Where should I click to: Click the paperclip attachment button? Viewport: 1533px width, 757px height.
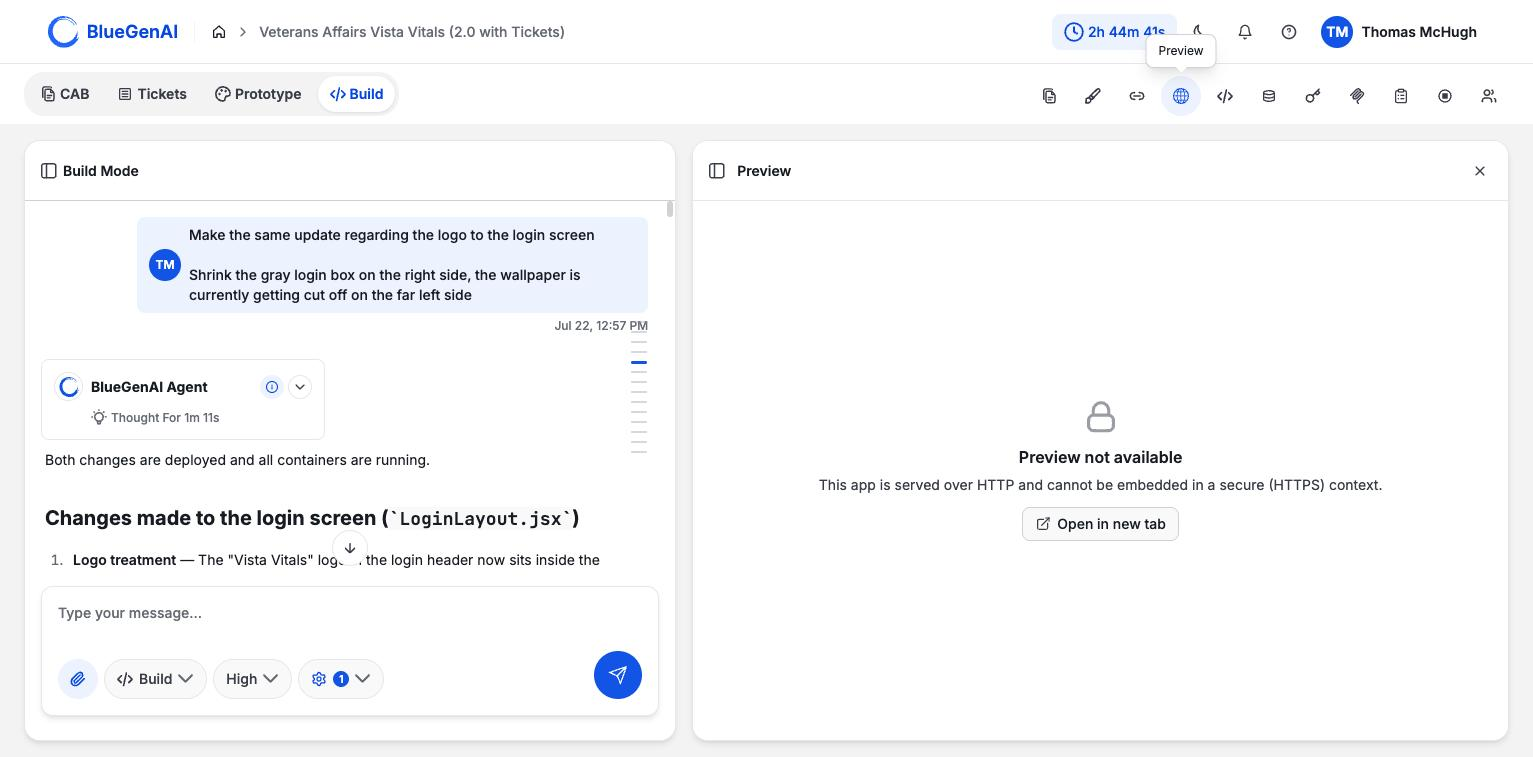click(x=77, y=679)
